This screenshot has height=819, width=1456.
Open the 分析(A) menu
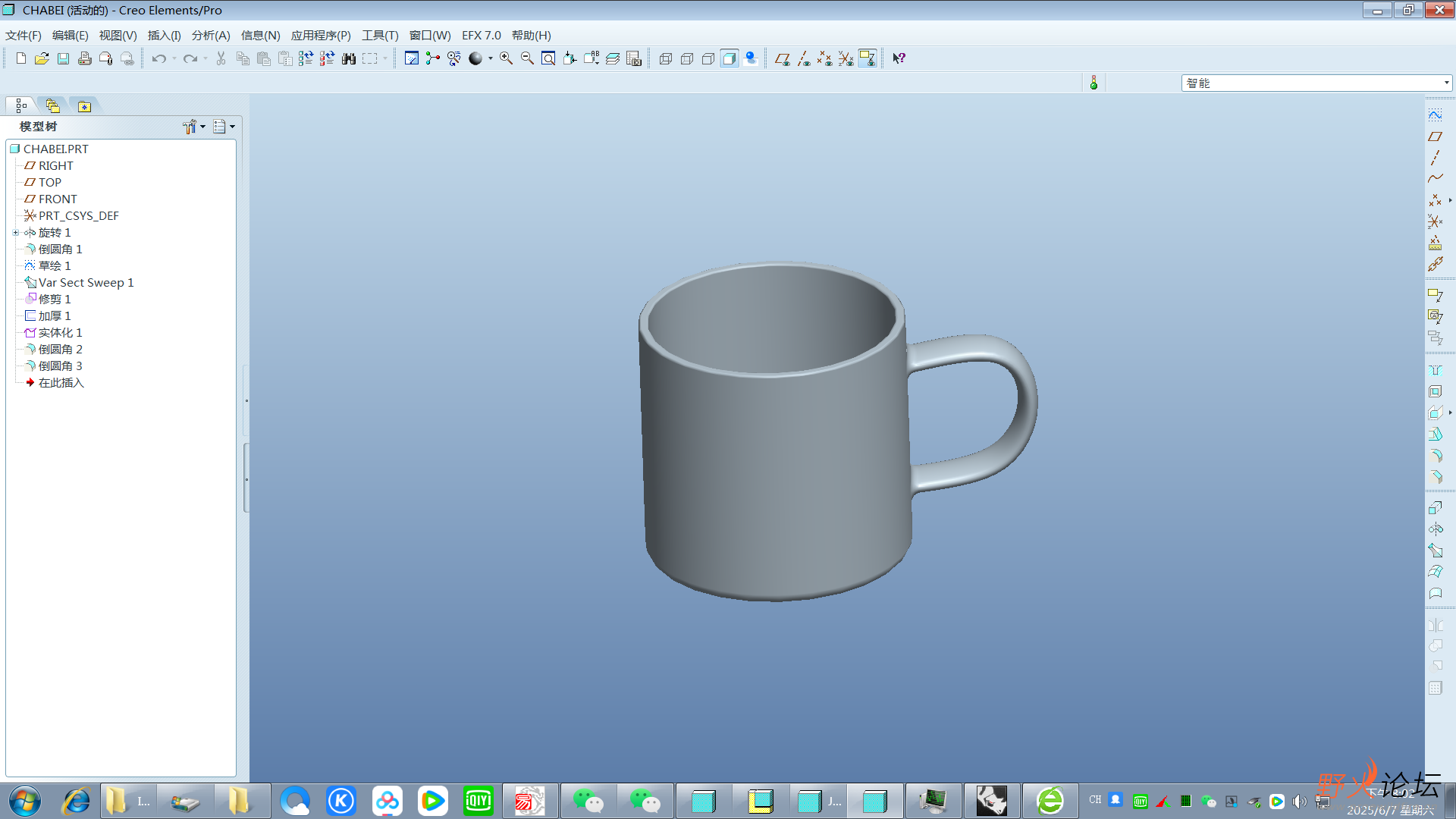(211, 36)
